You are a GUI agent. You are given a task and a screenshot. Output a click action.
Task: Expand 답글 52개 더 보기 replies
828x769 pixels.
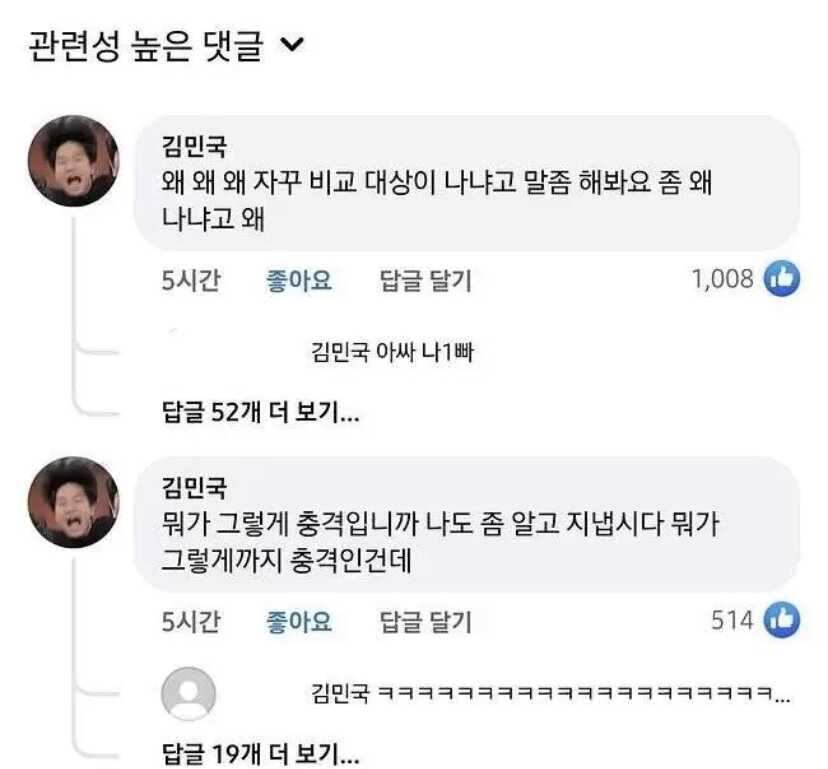[260, 412]
